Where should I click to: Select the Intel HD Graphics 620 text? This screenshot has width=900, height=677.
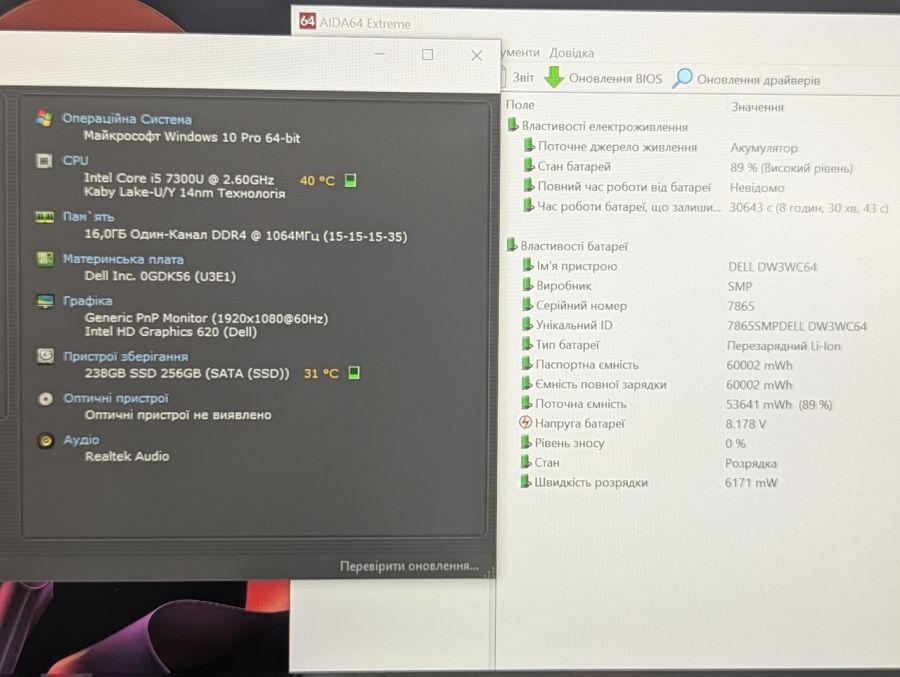(170, 331)
